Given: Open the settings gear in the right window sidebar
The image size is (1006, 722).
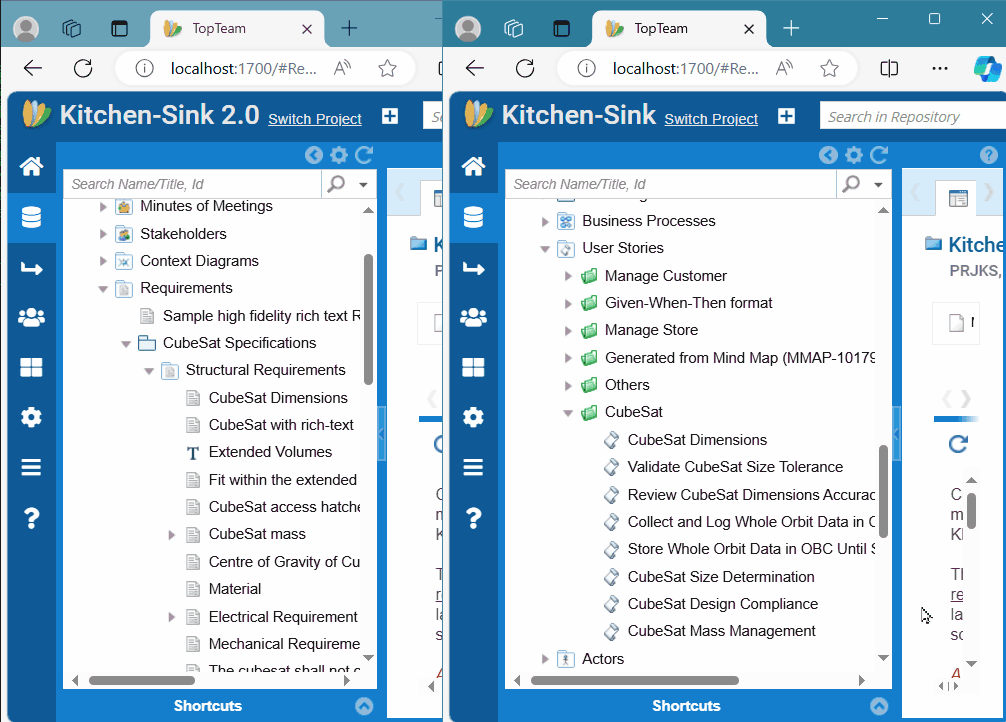Looking at the screenshot, I should [x=473, y=417].
